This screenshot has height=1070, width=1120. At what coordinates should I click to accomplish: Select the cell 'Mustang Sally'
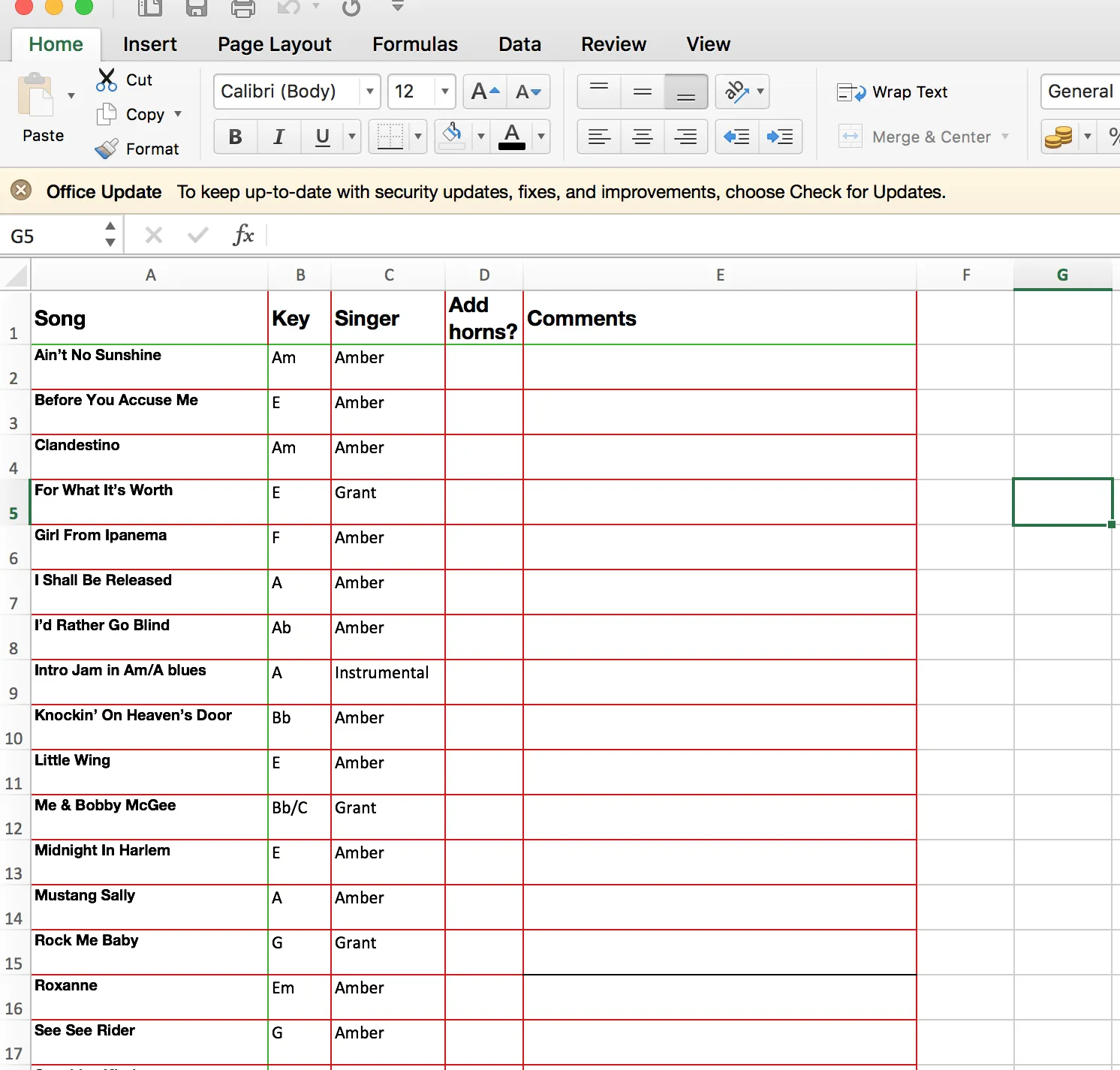click(x=149, y=907)
